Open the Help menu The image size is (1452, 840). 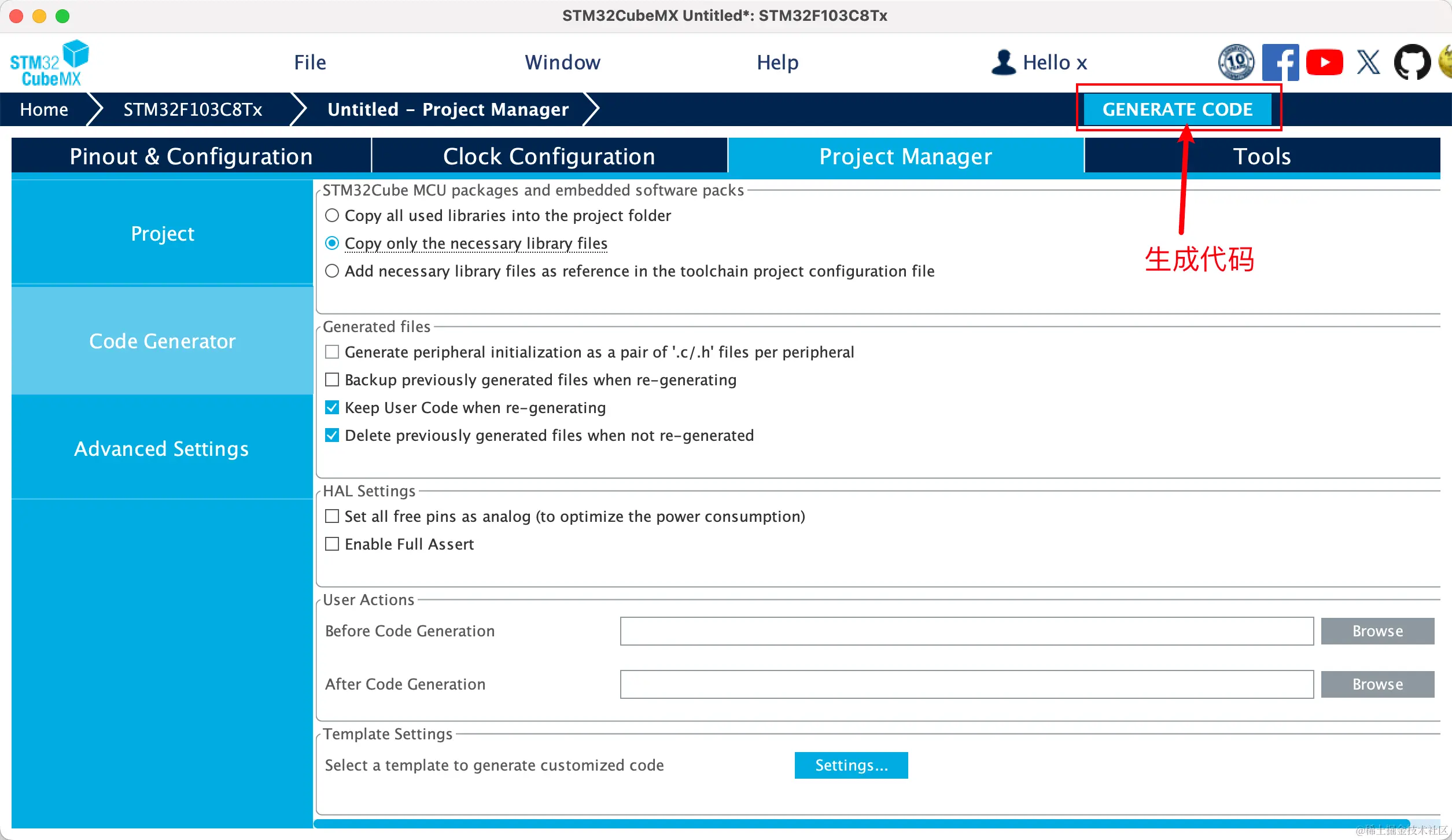tap(778, 62)
